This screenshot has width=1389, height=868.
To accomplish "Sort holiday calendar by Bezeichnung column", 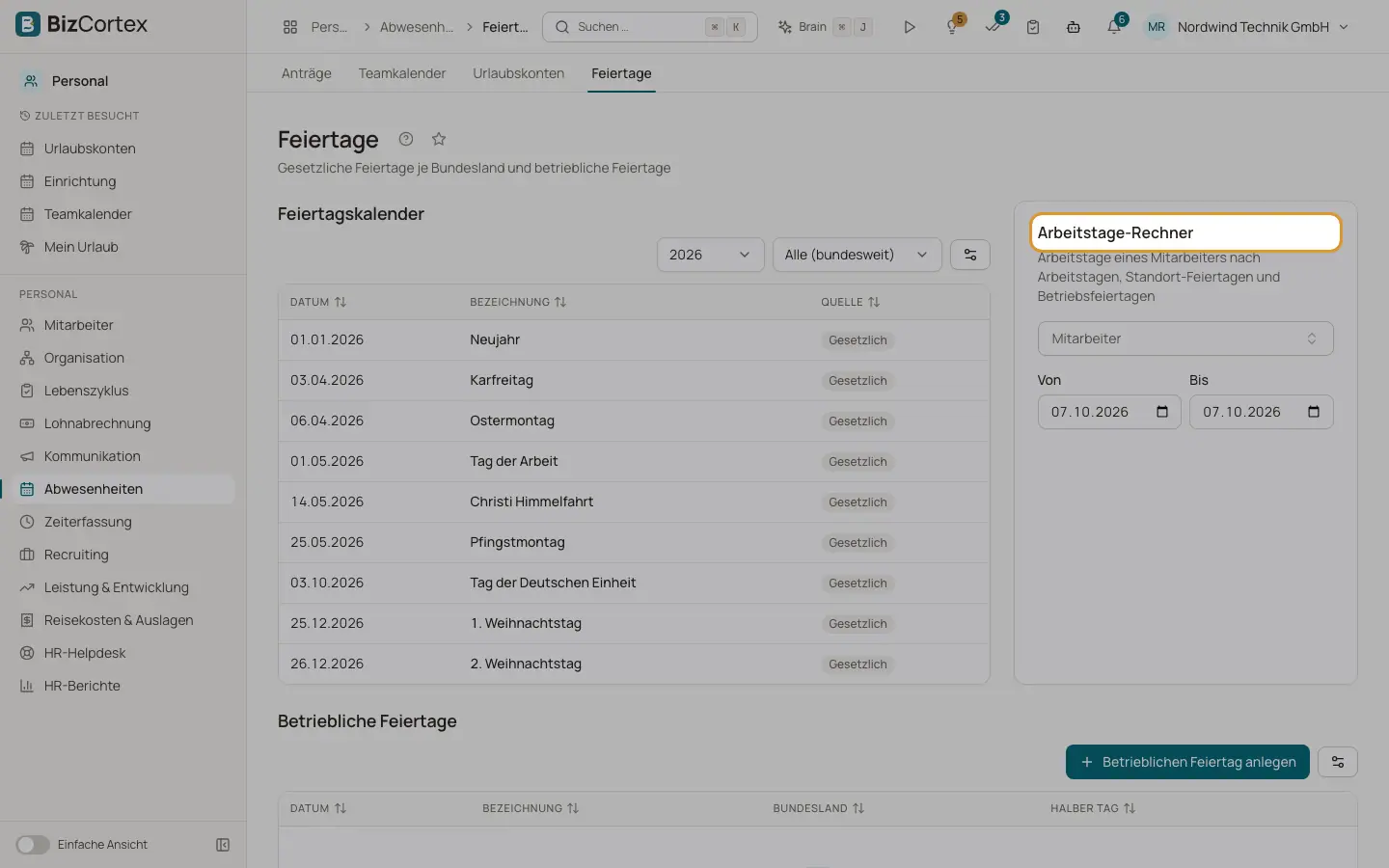I will pos(518,302).
